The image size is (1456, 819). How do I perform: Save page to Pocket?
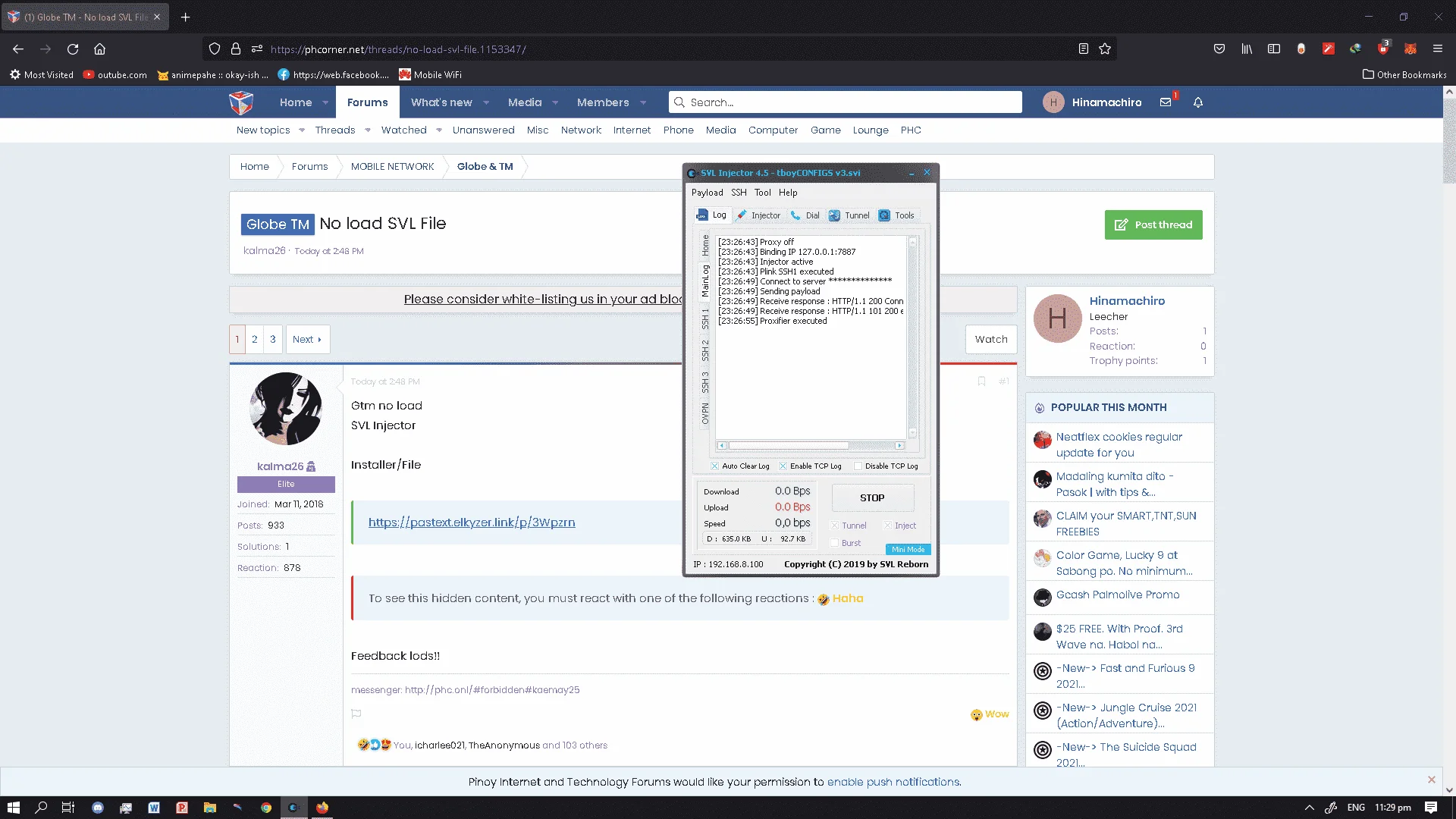point(1219,49)
